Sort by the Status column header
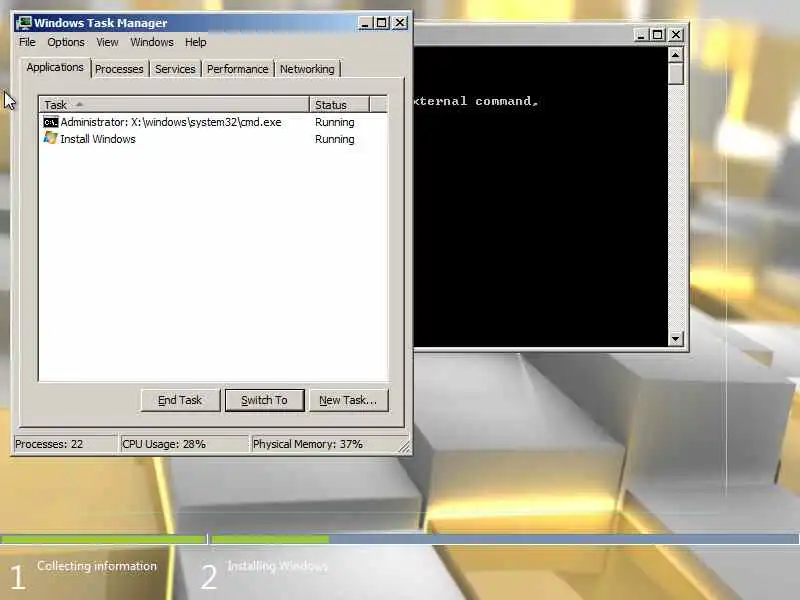 click(339, 105)
